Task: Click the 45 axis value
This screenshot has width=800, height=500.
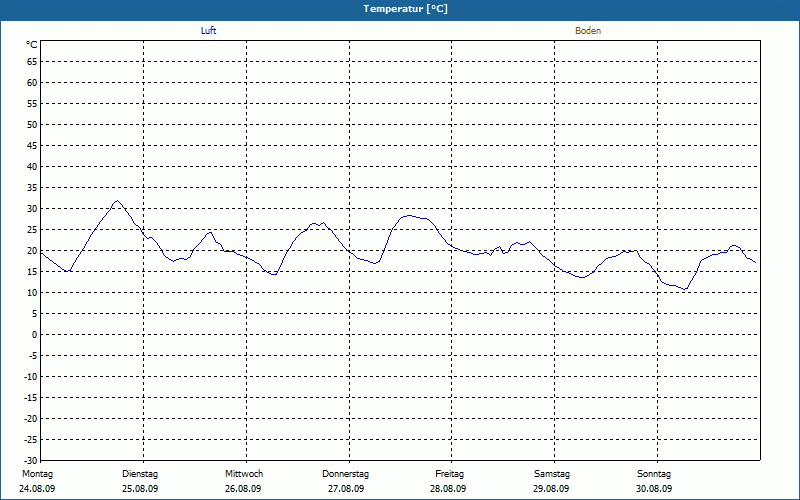Action: pyautogui.click(x=32, y=145)
